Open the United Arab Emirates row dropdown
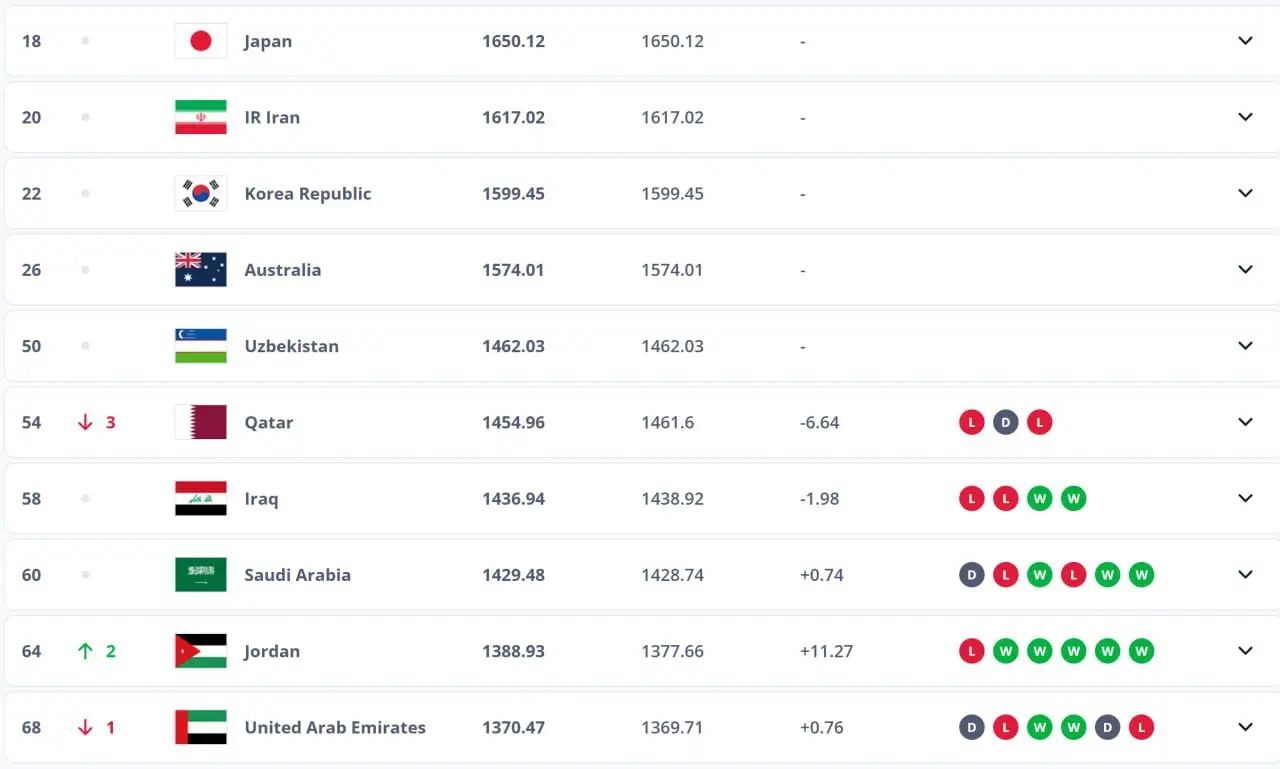Image resolution: width=1280 pixels, height=769 pixels. coord(1245,727)
